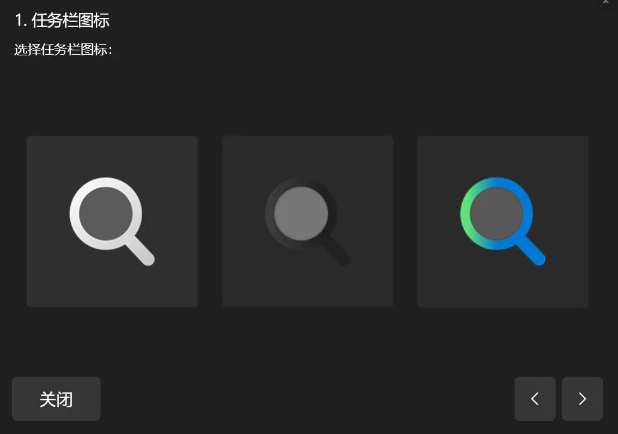Close dialog with top-right X
The image size is (618, 434).
[x=606, y=2]
